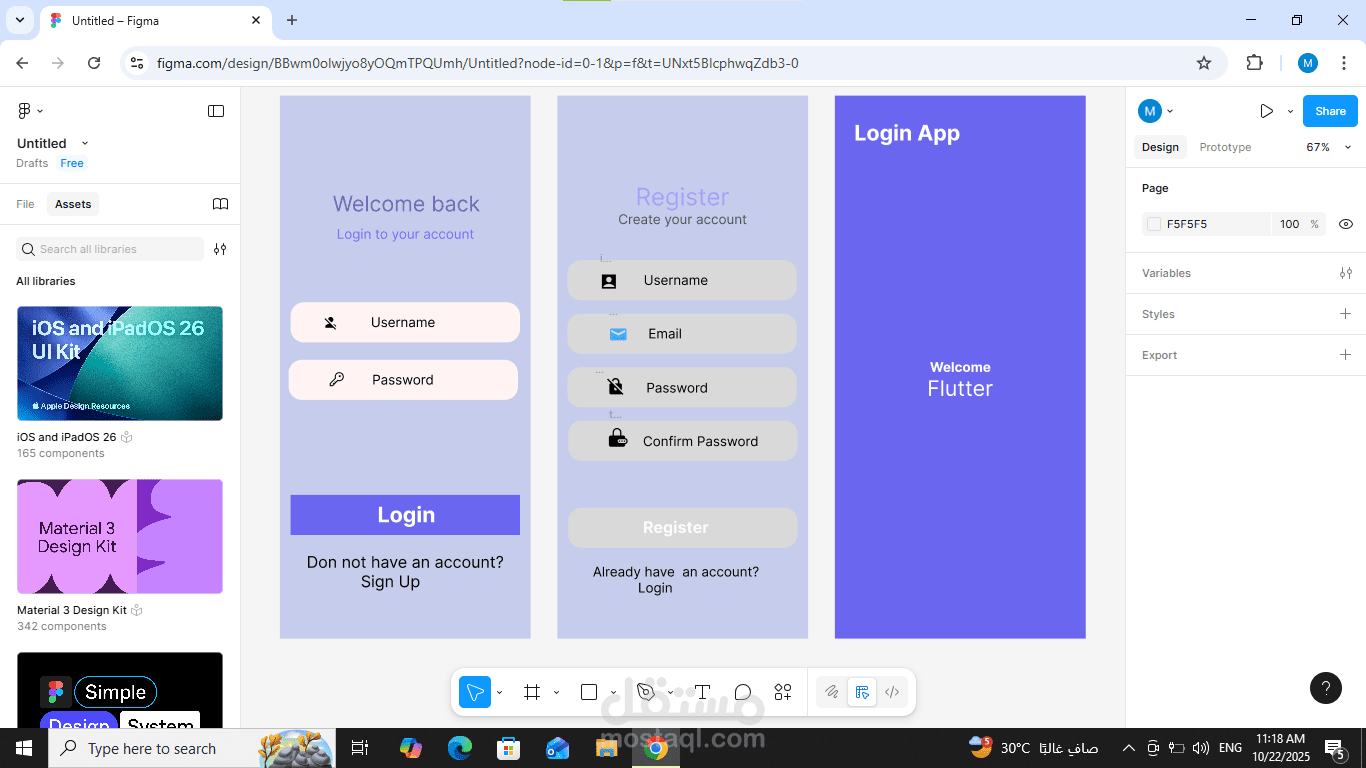The width and height of the screenshot is (1366, 768).
Task: Add a style with plus
Action: (1346, 314)
